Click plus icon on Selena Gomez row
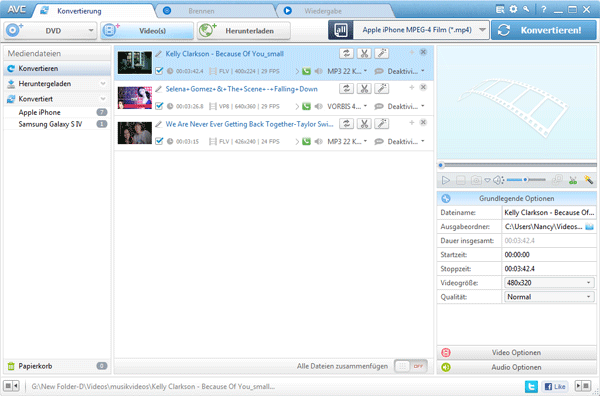The width and height of the screenshot is (600, 396). click(411, 87)
